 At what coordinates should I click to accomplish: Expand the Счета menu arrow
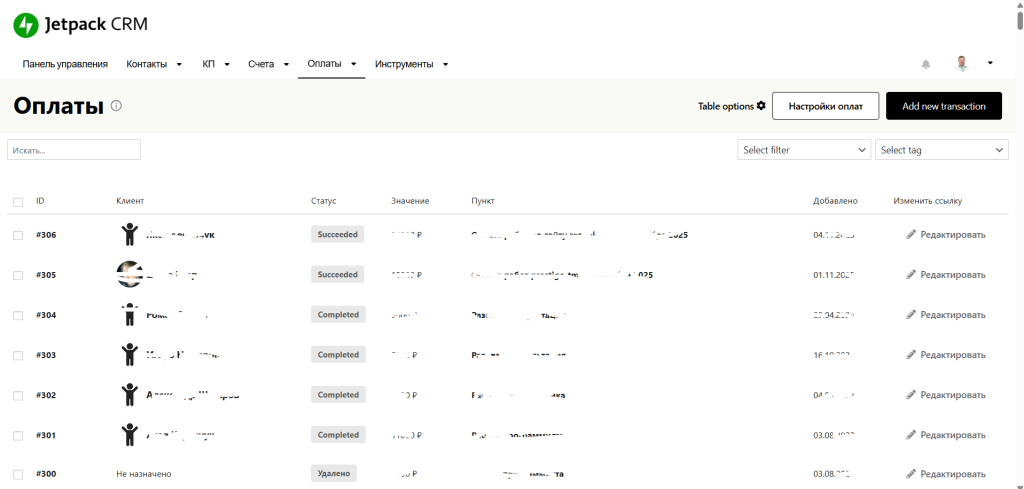coord(287,65)
